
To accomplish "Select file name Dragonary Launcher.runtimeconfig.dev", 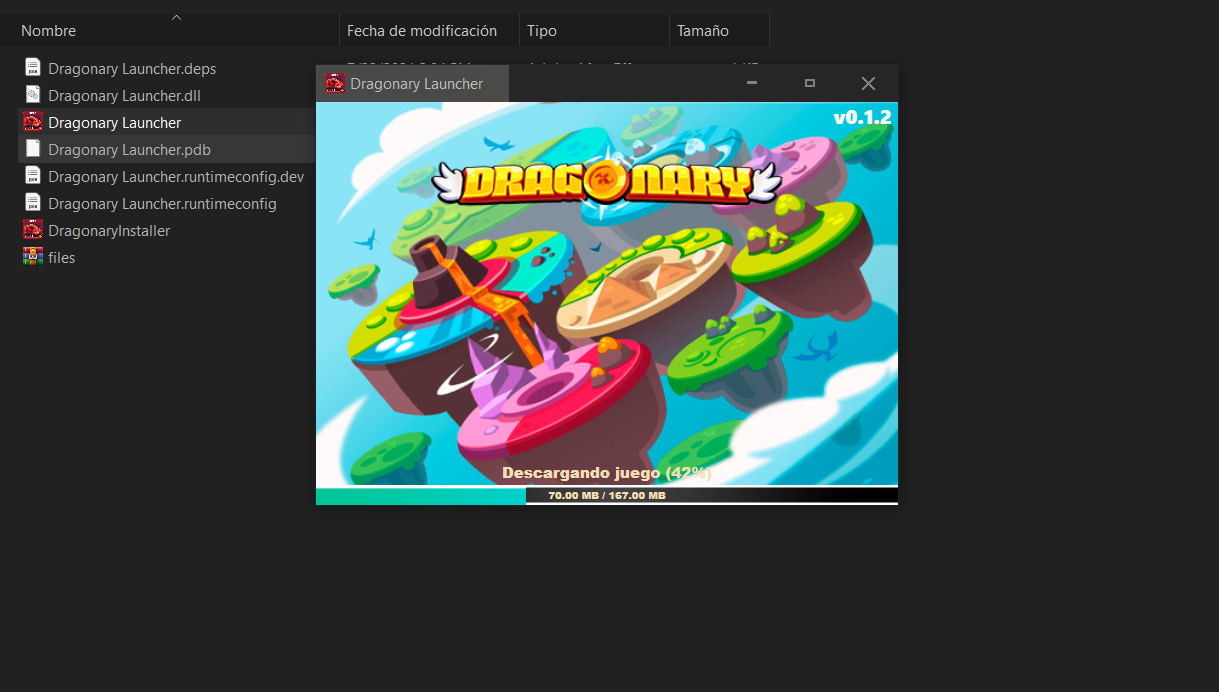I will 176,176.
